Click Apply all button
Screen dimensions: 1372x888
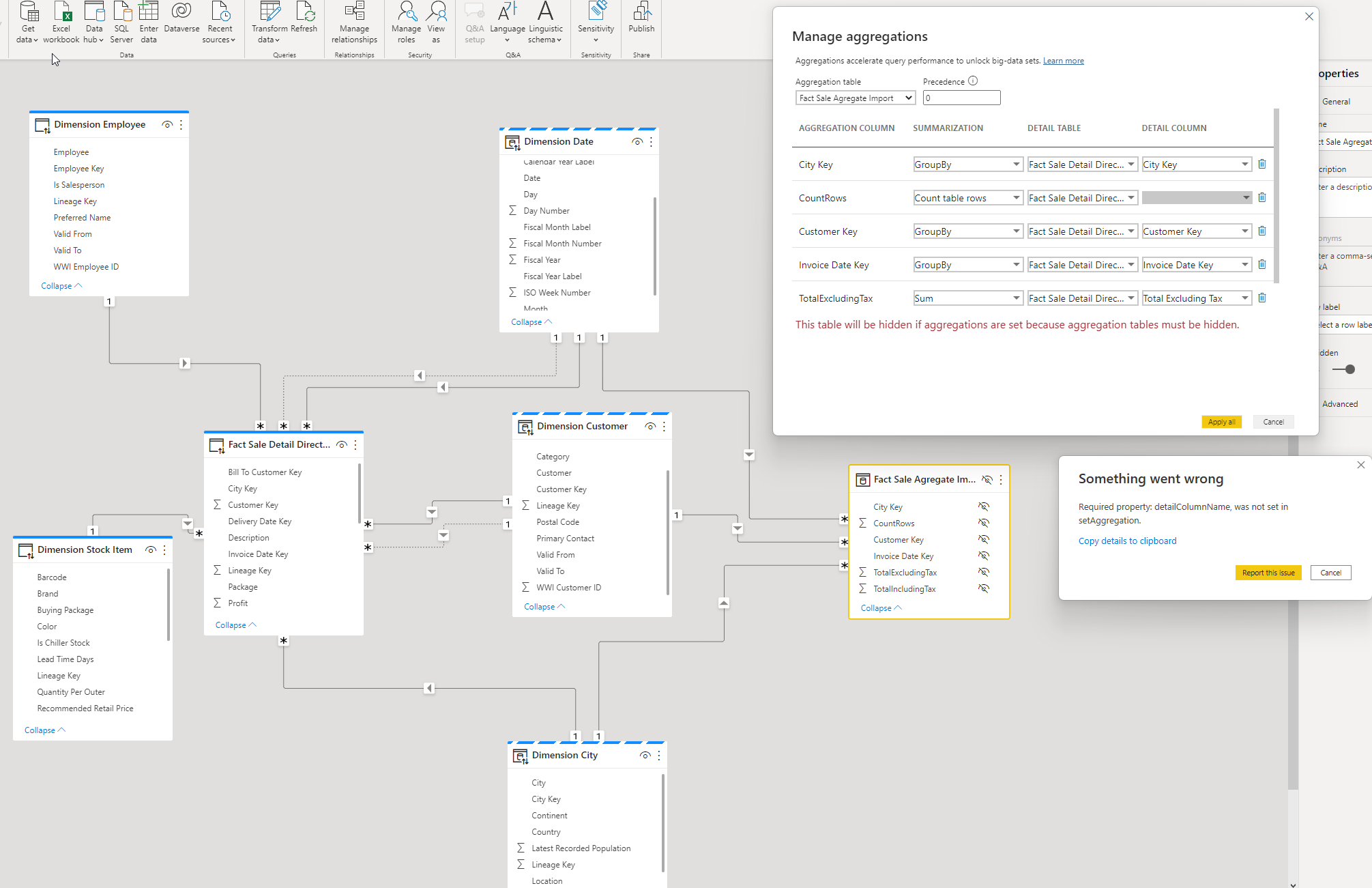pos(1221,422)
